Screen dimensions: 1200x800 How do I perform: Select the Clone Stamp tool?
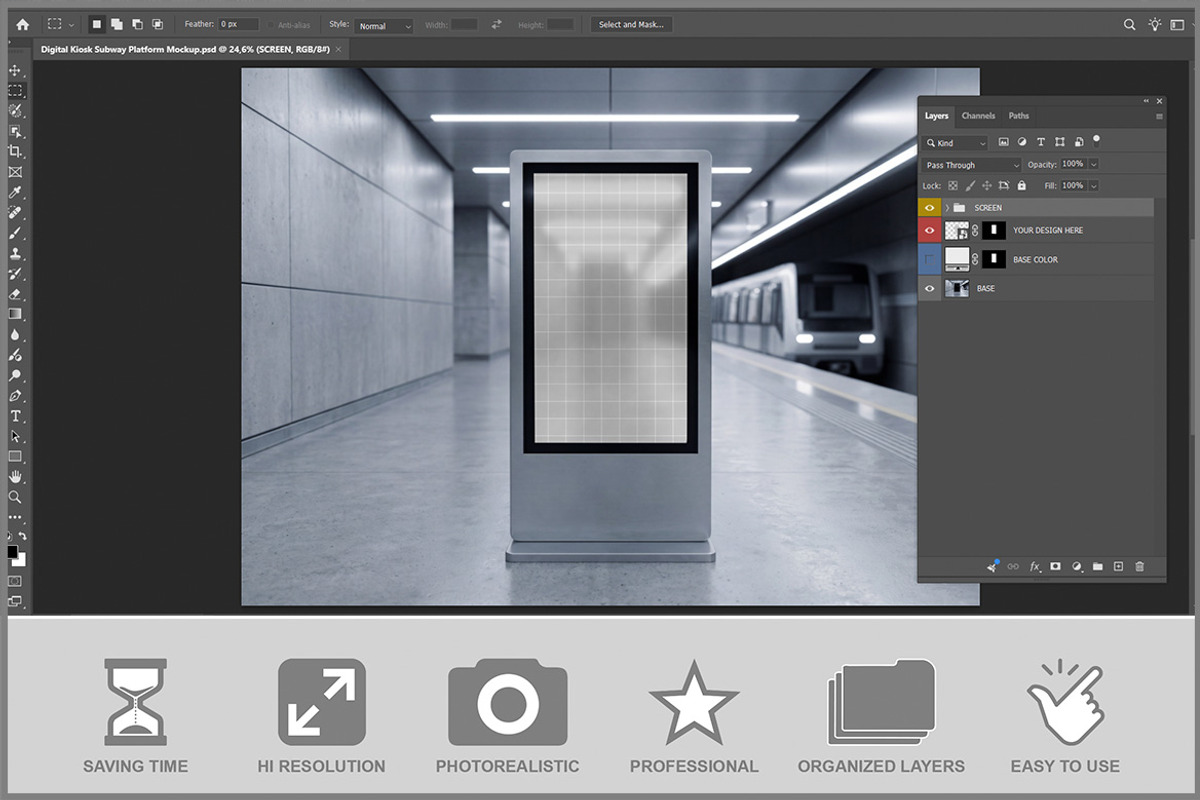pos(15,254)
